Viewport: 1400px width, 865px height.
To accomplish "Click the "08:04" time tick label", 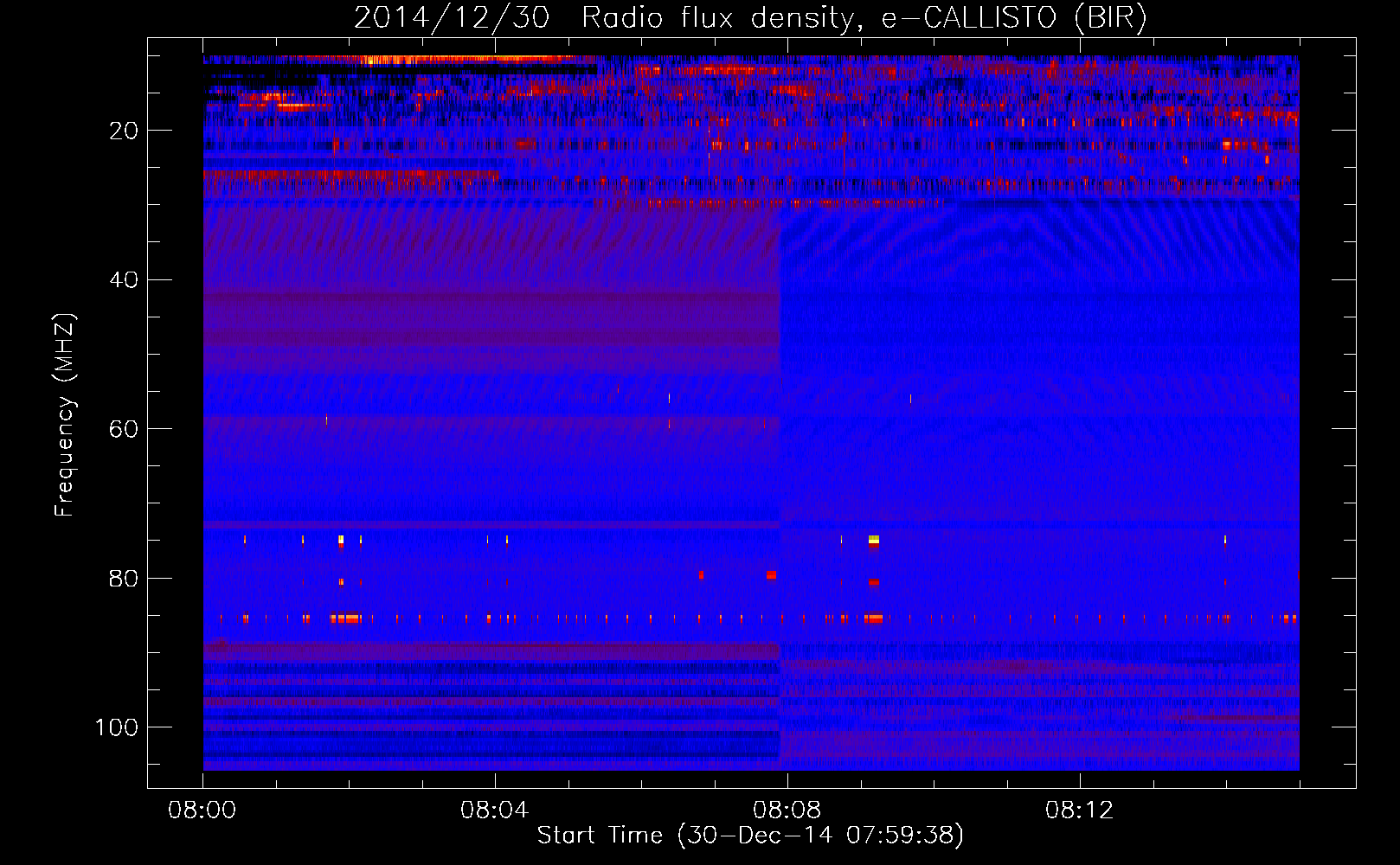I will click(495, 811).
